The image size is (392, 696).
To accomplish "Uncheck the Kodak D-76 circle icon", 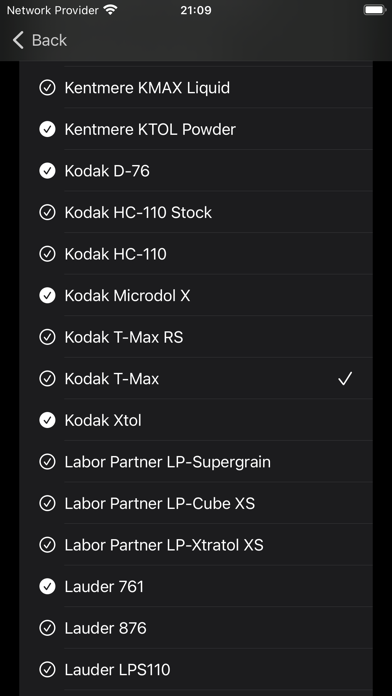I will click(x=47, y=171).
